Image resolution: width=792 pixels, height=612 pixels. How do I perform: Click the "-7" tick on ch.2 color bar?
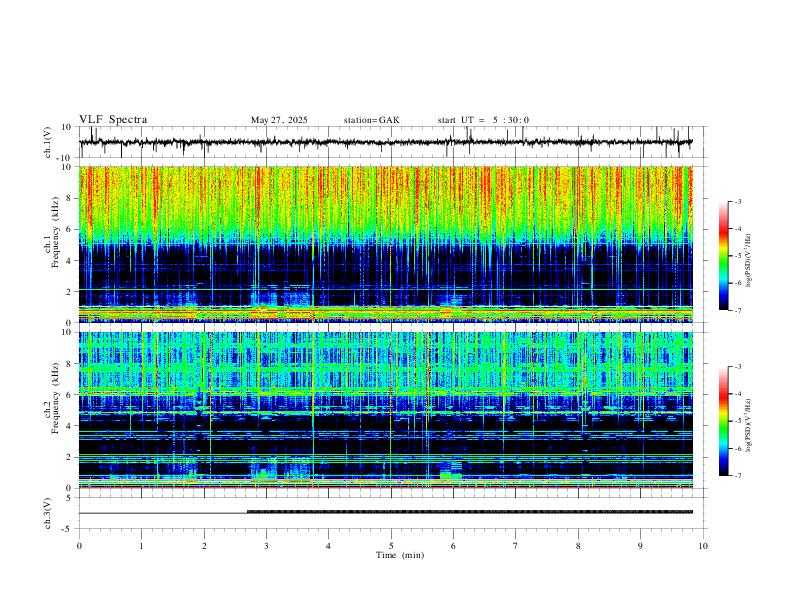737,476
